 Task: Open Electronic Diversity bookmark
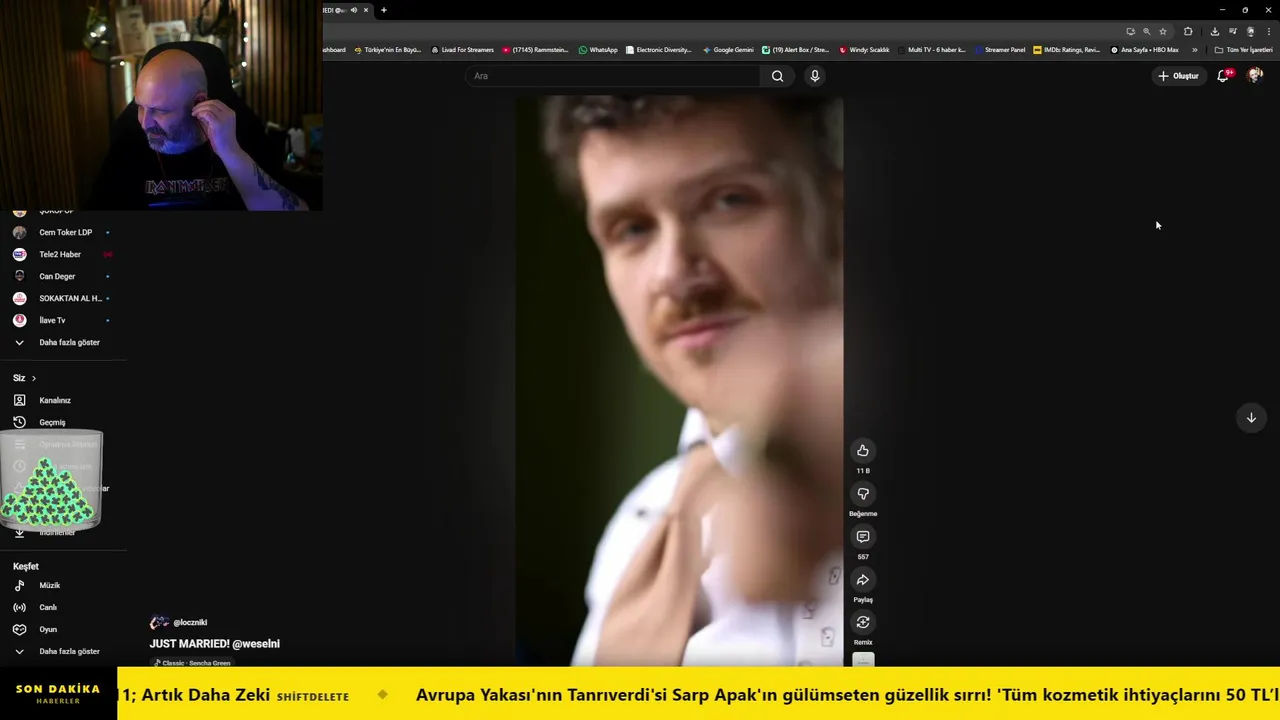tap(659, 50)
